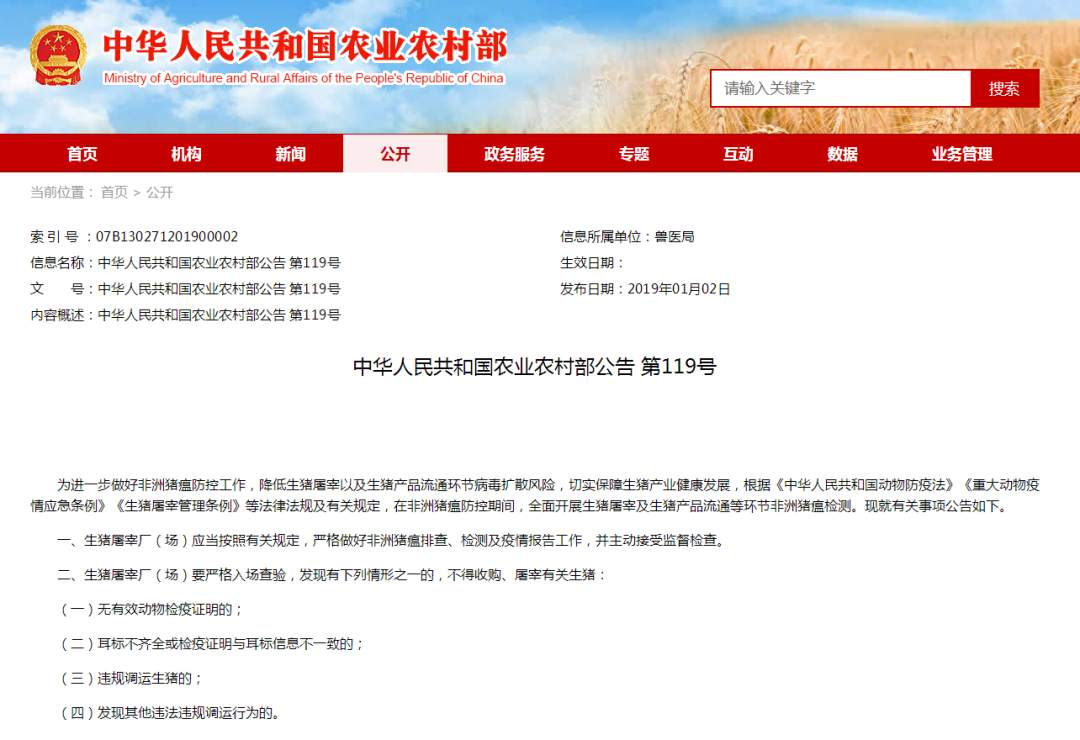Open 业务管理 in the navigation bar
Image resolution: width=1080 pixels, height=740 pixels.
point(962,154)
